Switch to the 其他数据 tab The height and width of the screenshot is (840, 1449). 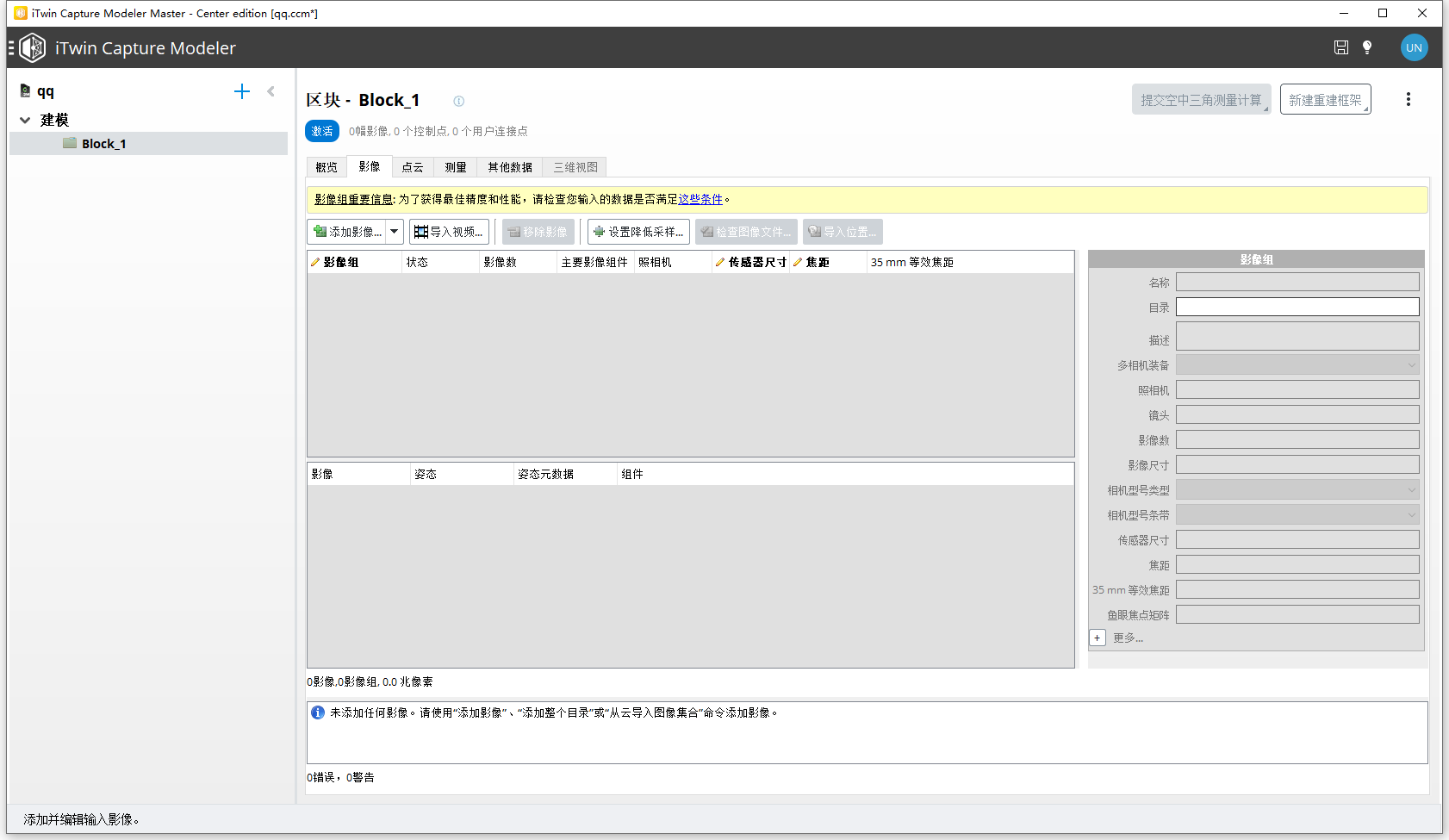pyautogui.click(x=510, y=167)
